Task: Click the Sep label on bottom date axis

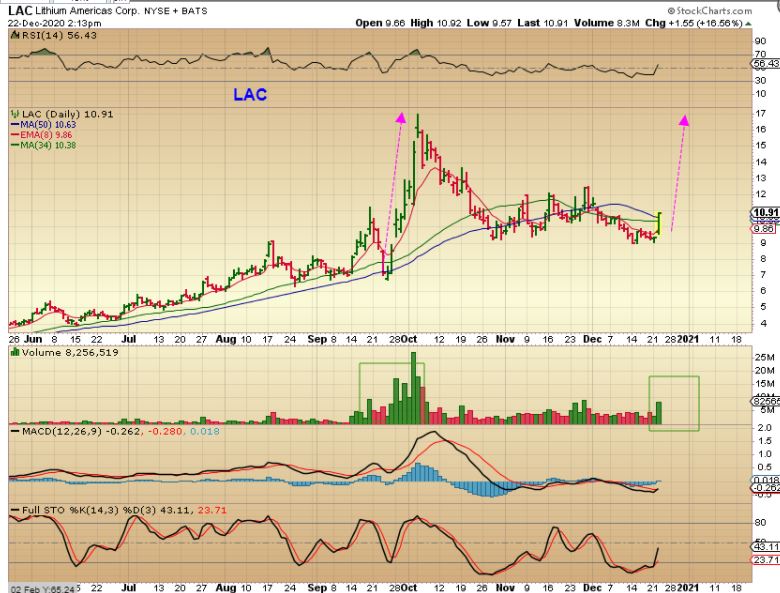Action: point(317,588)
